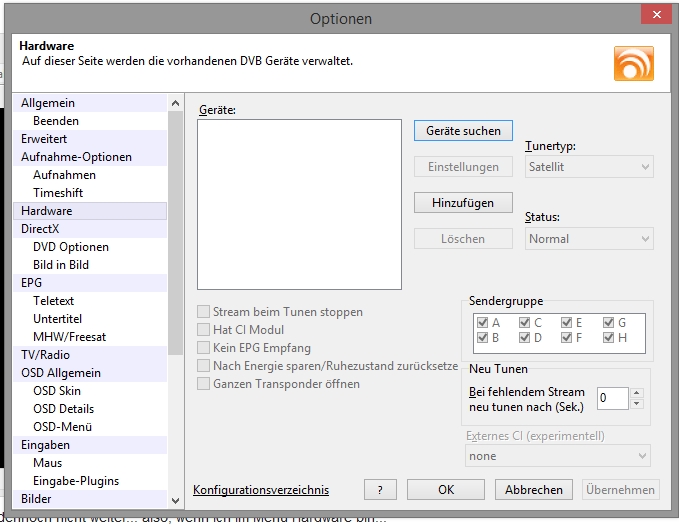Open the Tunertyp Satellit dropdown
Viewport: 679px width, 525px height.
point(589,167)
